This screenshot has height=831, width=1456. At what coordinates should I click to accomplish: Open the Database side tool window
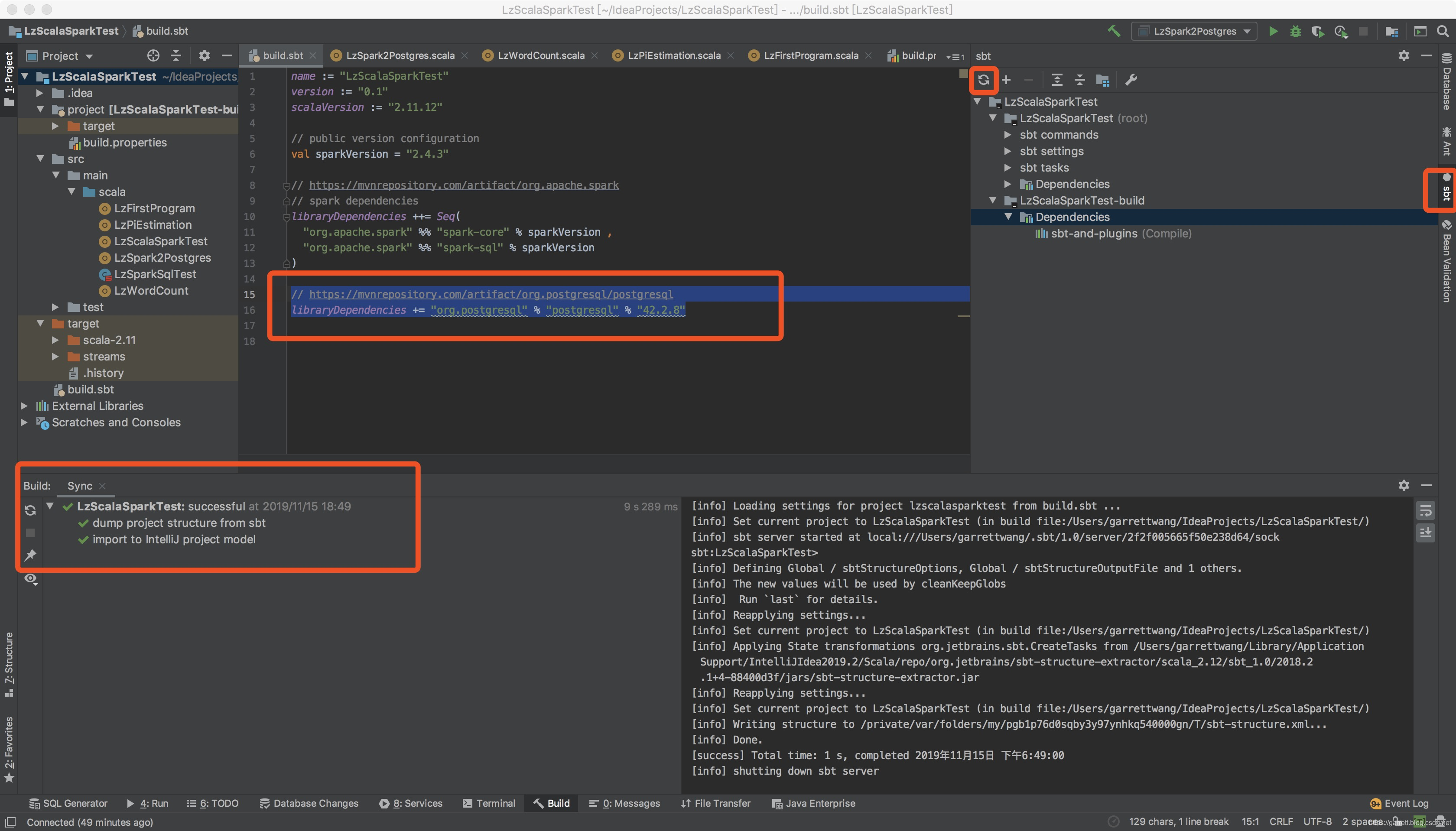(1446, 81)
